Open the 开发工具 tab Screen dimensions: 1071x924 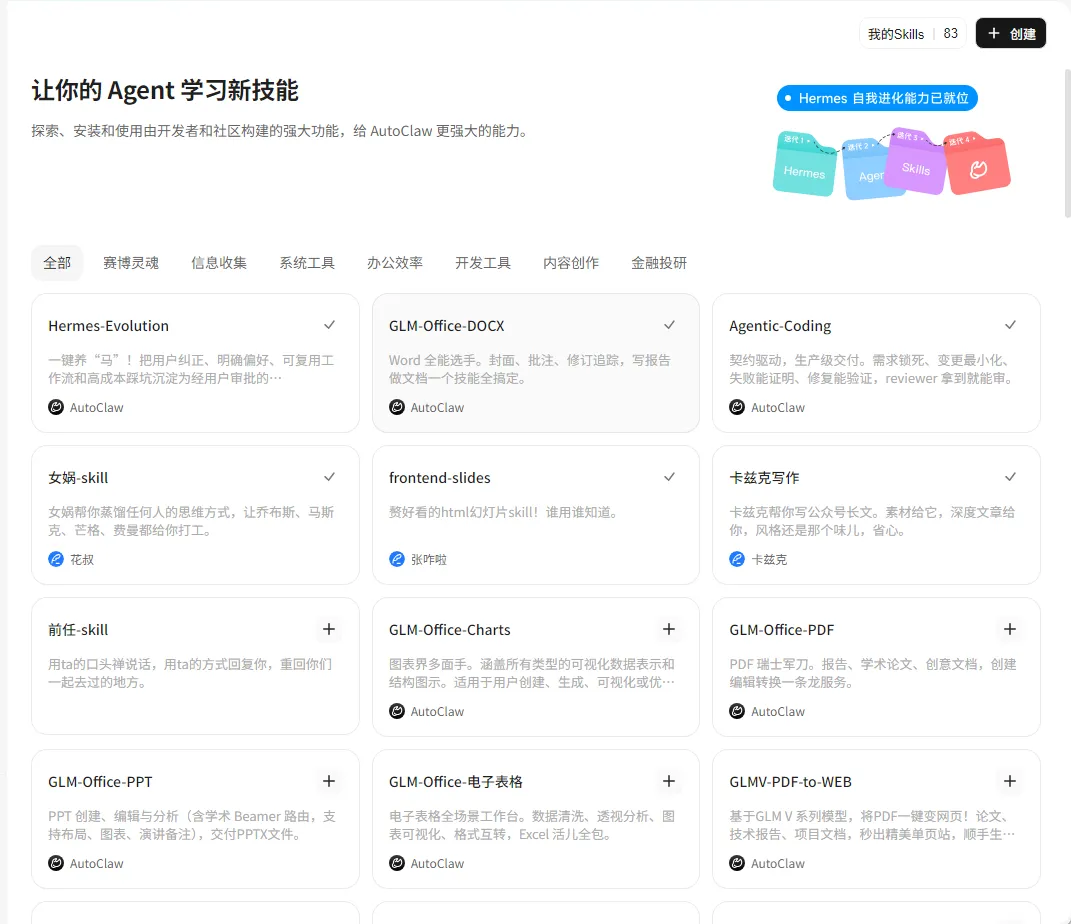click(x=483, y=263)
